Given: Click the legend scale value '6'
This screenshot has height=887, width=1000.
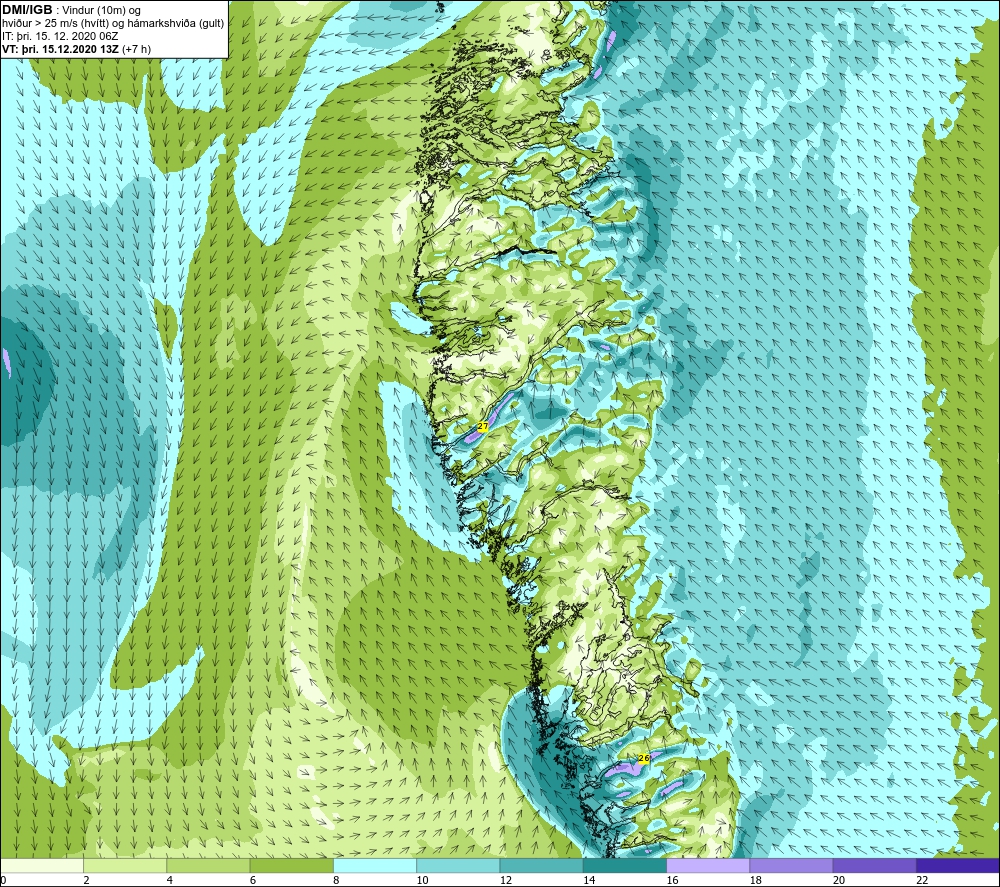Looking at the screenshot, I should [x=253, y=880].
